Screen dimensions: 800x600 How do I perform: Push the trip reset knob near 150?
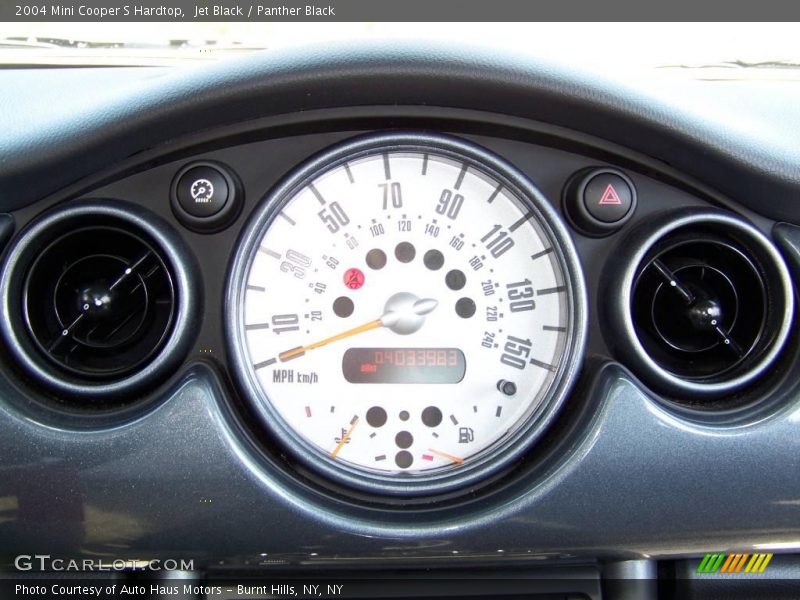click(x=507, y=388)
